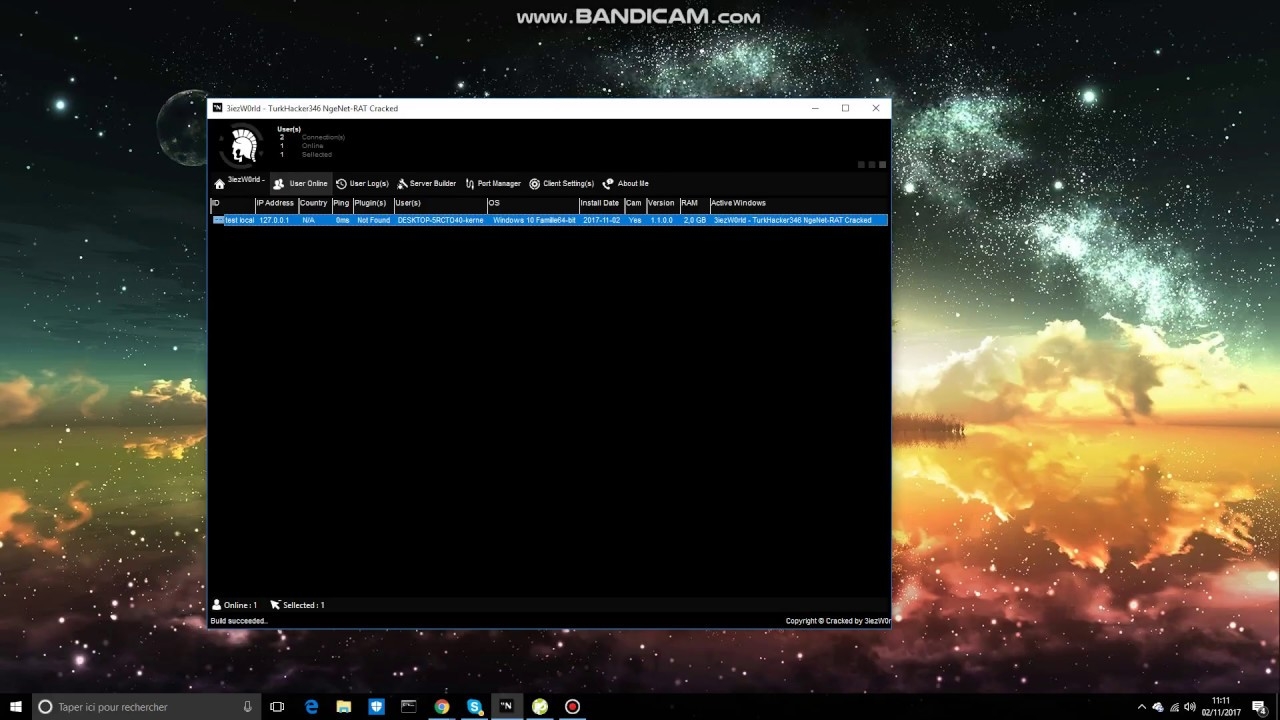
Task: Select the DESKTOP-5RCTO40-kerne user cell
Action: pyautogui.click(x=440, y=220)
